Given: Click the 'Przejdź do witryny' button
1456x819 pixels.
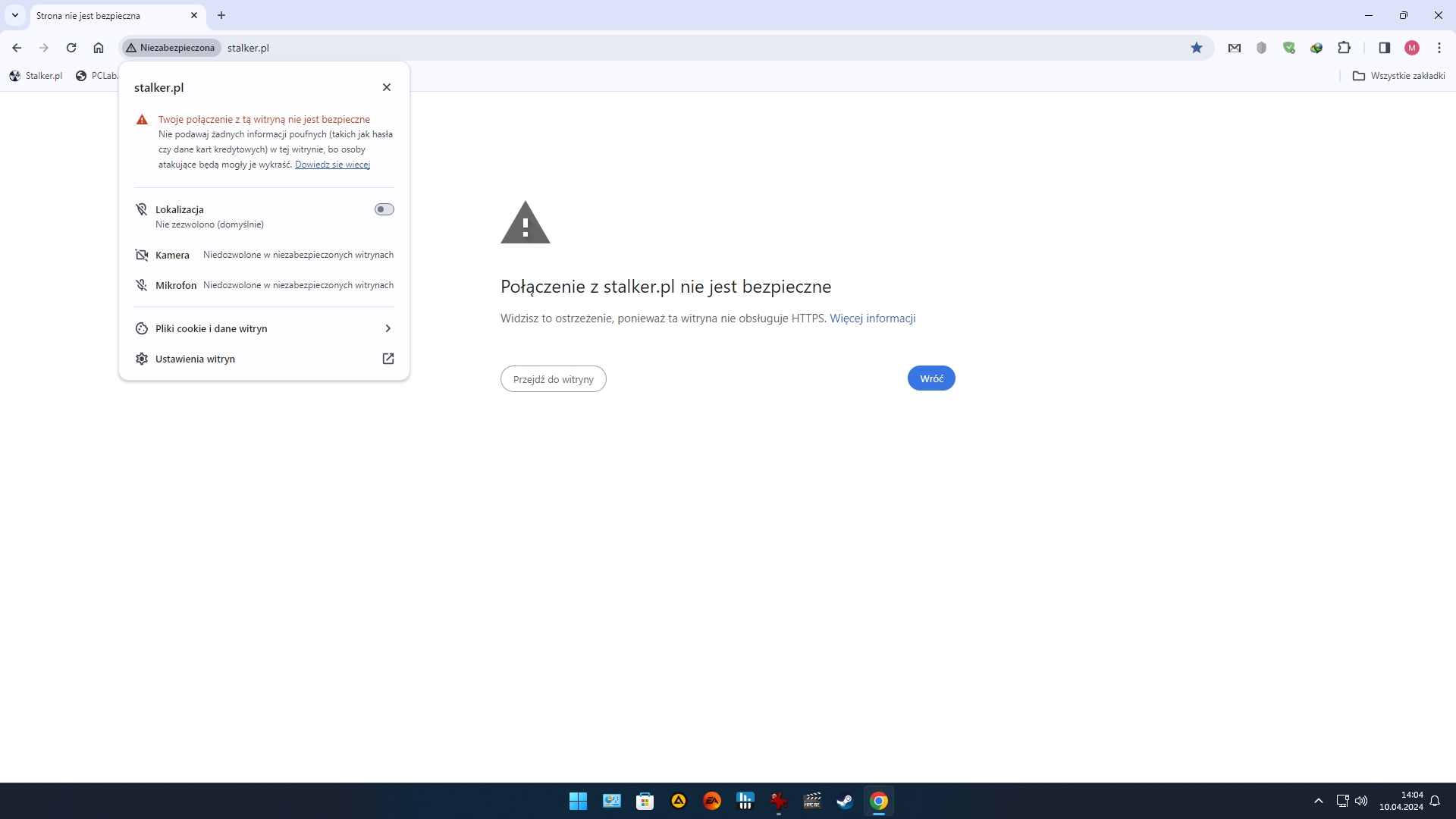Looking at the screenshot, I should click(x=554, y=379).
